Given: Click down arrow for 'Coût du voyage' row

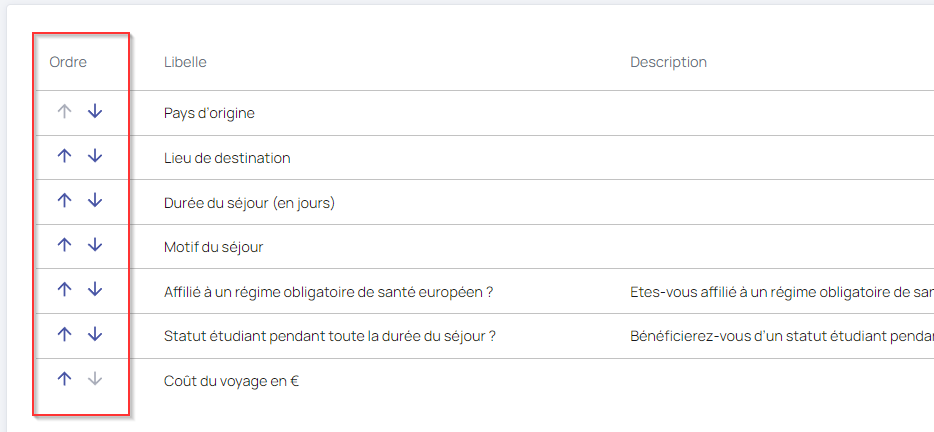Looking at the screenshot, I should [95, 379].
